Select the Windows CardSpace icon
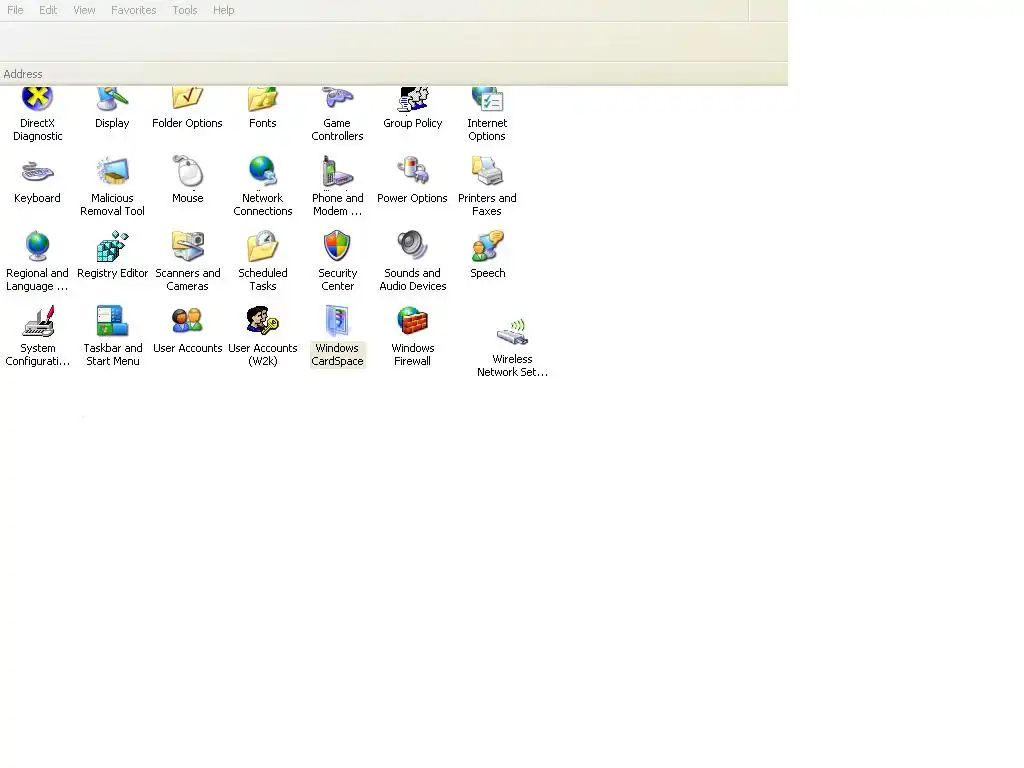This screenshot has width=1024, height=768. pos(337,322)
